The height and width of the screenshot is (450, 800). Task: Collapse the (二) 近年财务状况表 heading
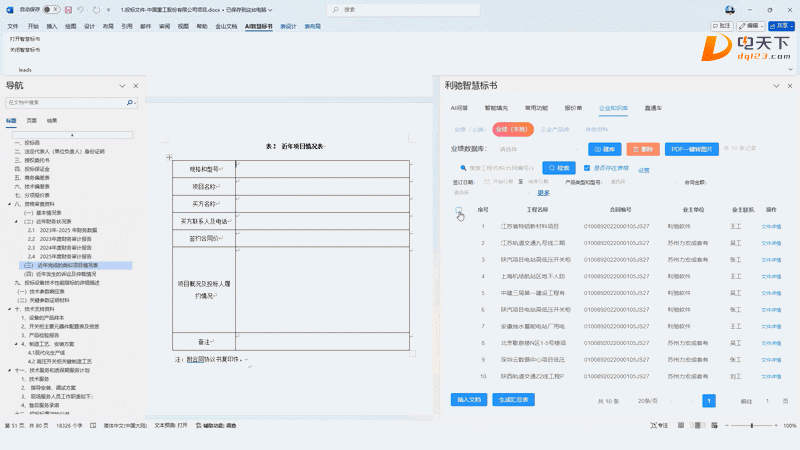click(x=16, y=221)
